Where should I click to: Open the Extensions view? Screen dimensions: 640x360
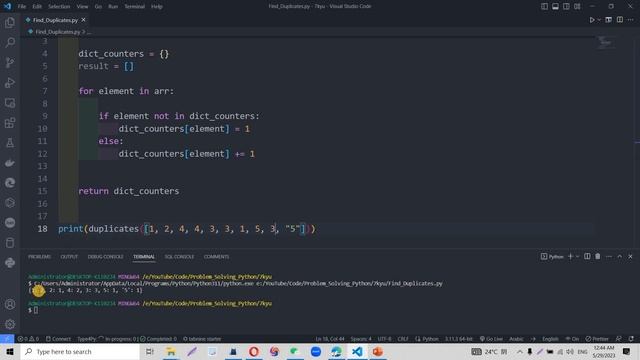click(x=10, y=122)
